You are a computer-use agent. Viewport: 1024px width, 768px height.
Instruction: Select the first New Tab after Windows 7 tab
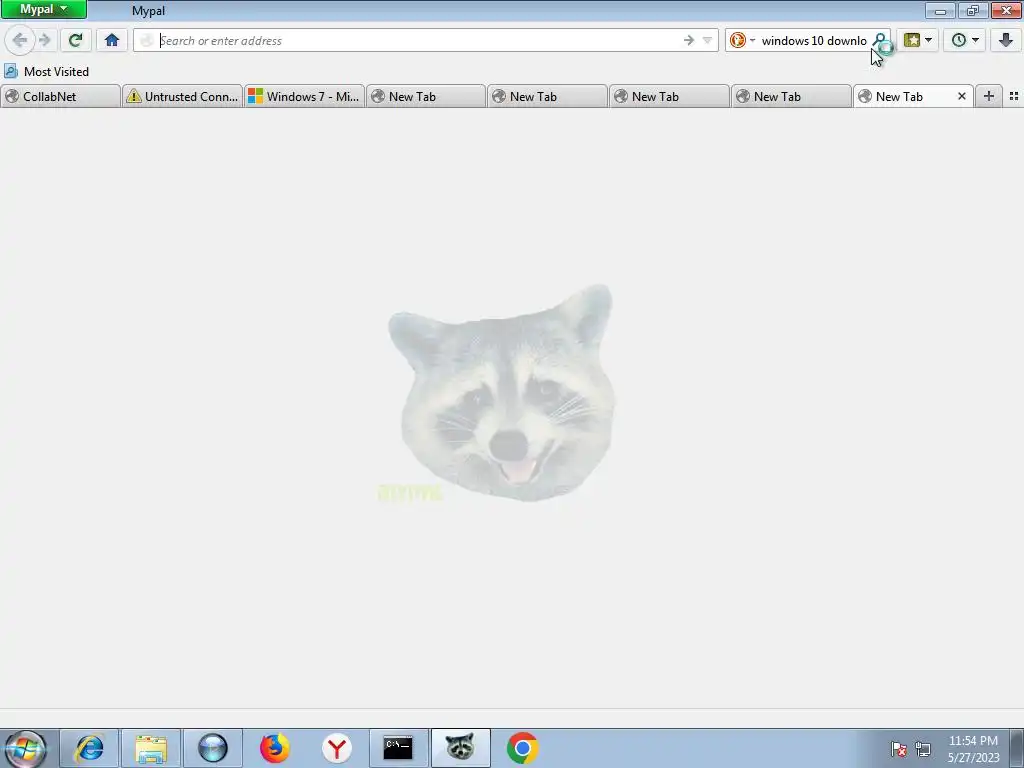(x=426, y=97)
